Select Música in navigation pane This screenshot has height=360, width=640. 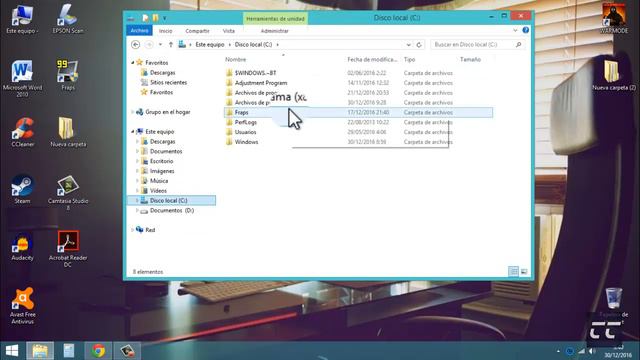coord(154,181)
